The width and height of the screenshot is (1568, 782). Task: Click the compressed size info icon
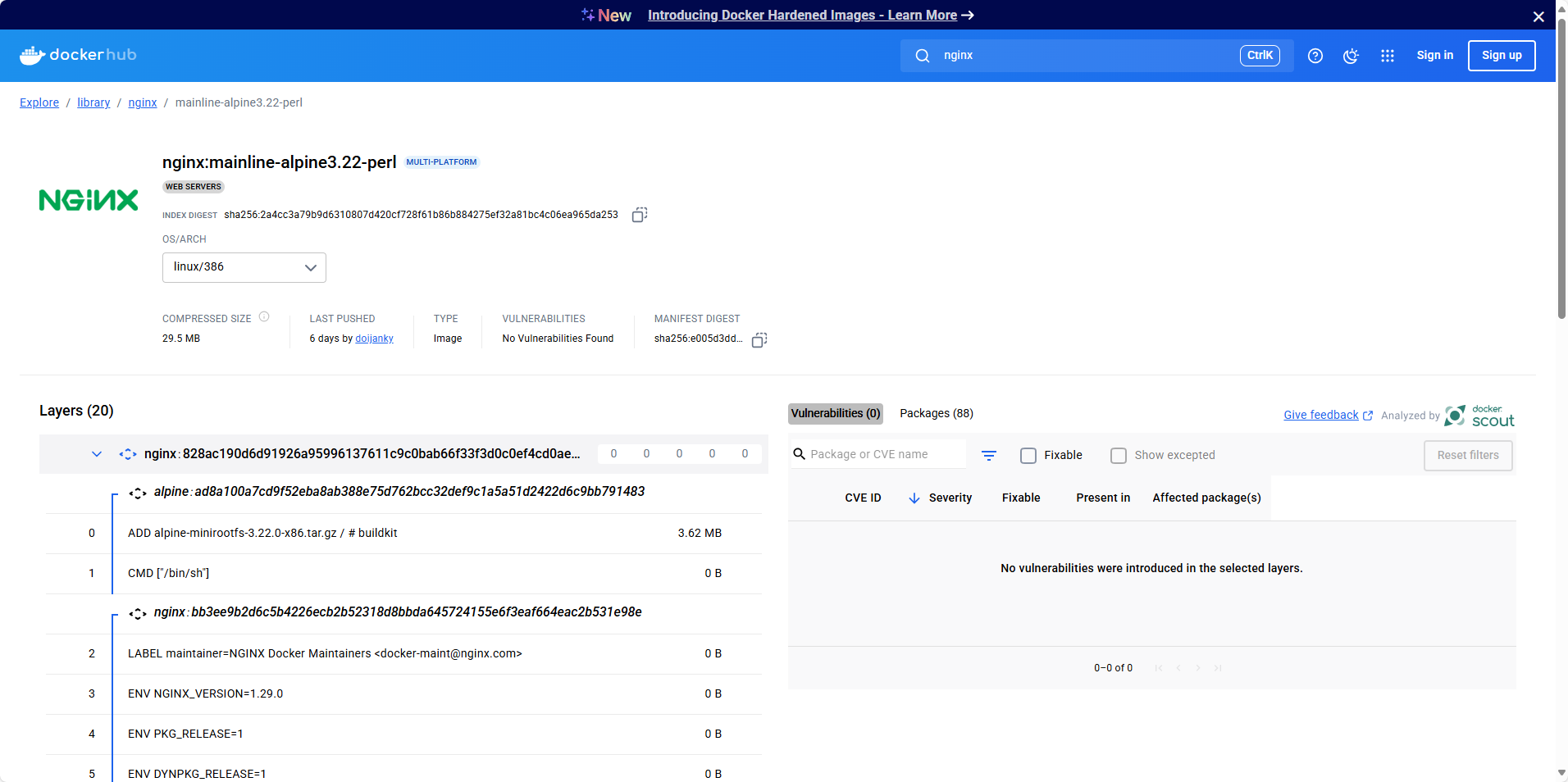click(264, 317)
